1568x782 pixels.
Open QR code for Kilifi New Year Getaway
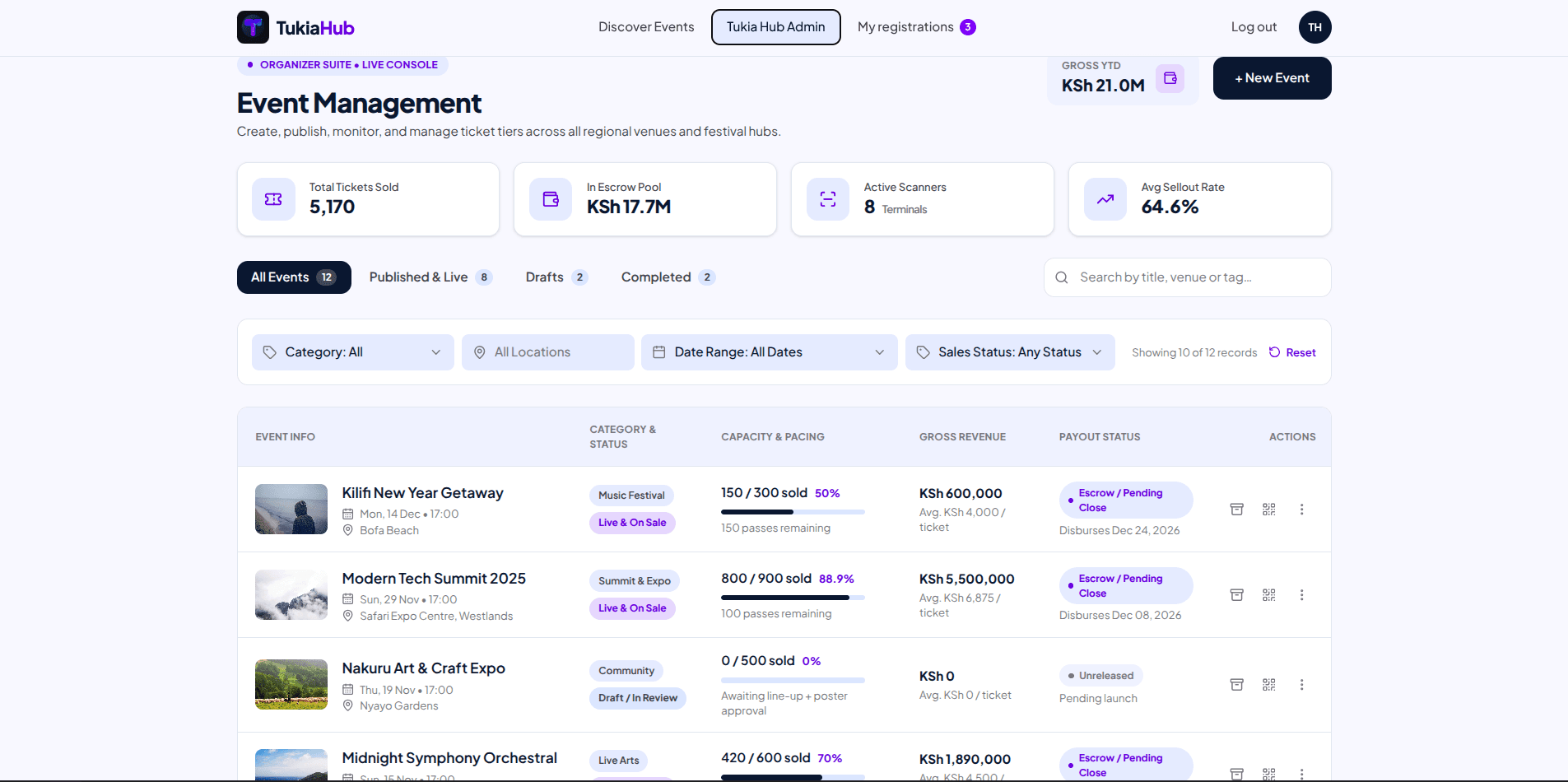pos(1269,510)
